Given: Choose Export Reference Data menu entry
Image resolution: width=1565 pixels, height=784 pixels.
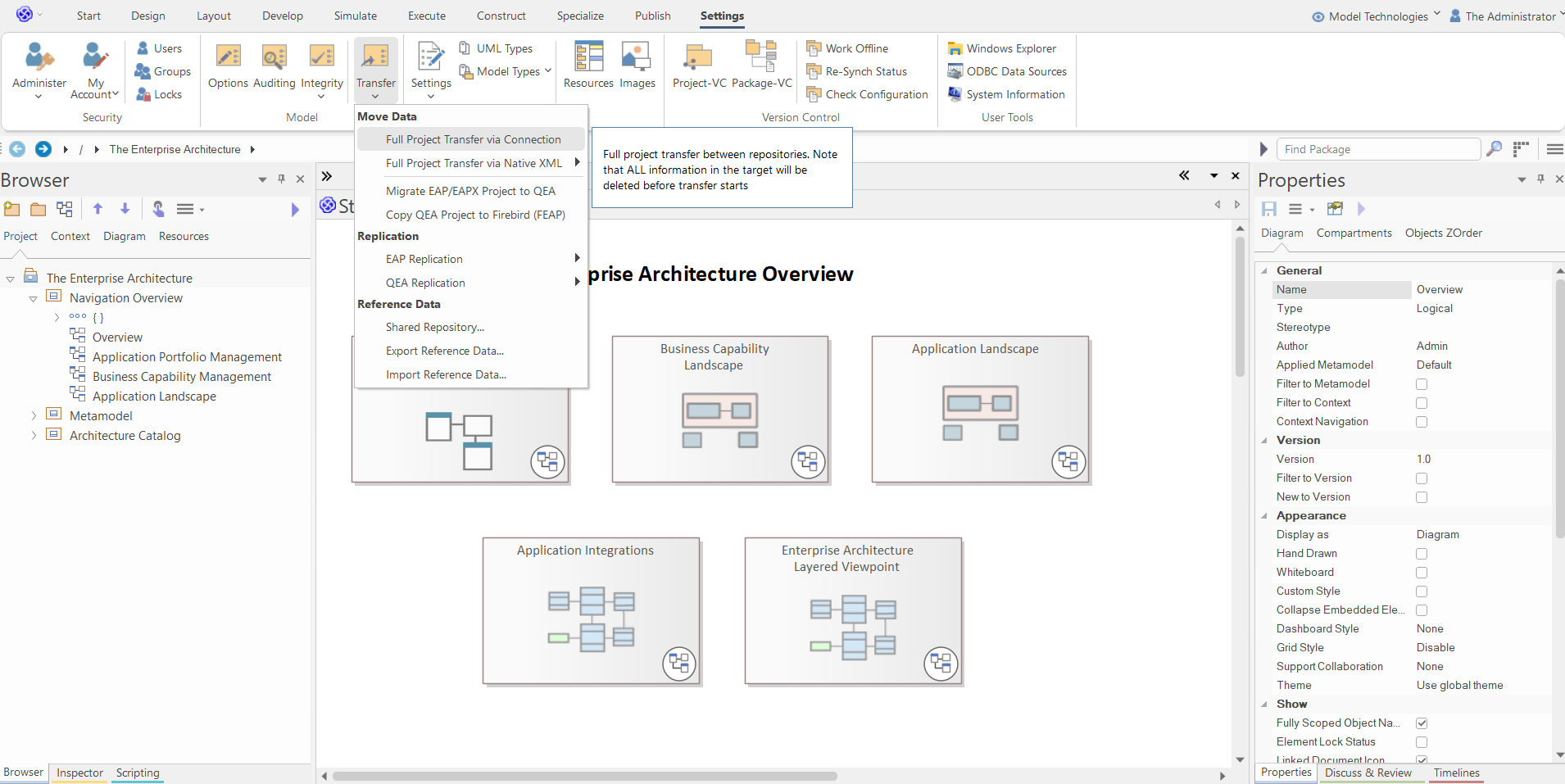Looking at the screenshot, I should (x=444, y=351).
